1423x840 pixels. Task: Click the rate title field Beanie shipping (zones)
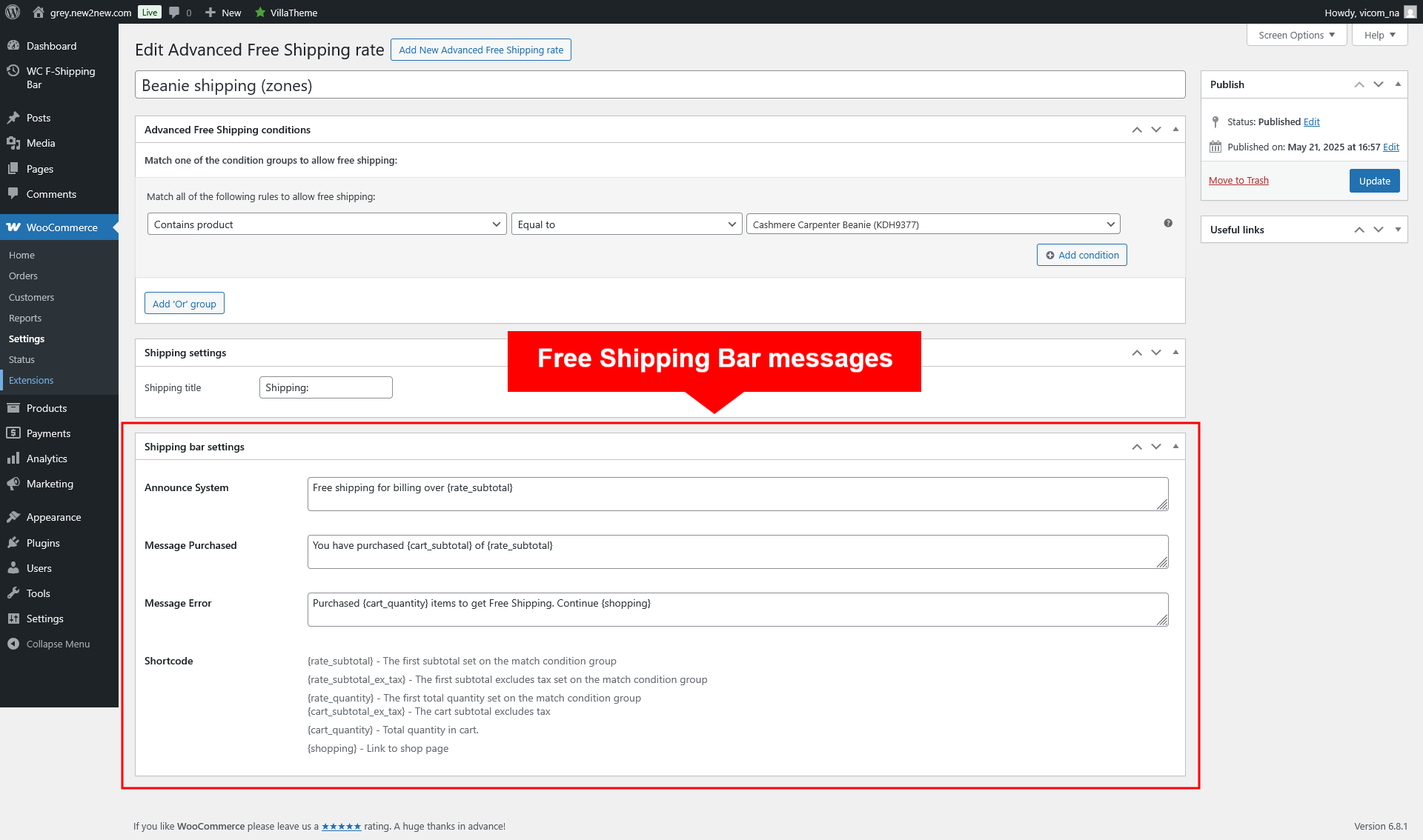click(x=660, y=85)
